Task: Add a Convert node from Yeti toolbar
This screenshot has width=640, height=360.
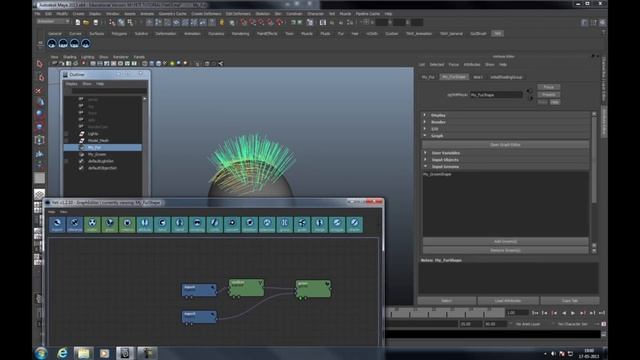Action: [232, 224]
